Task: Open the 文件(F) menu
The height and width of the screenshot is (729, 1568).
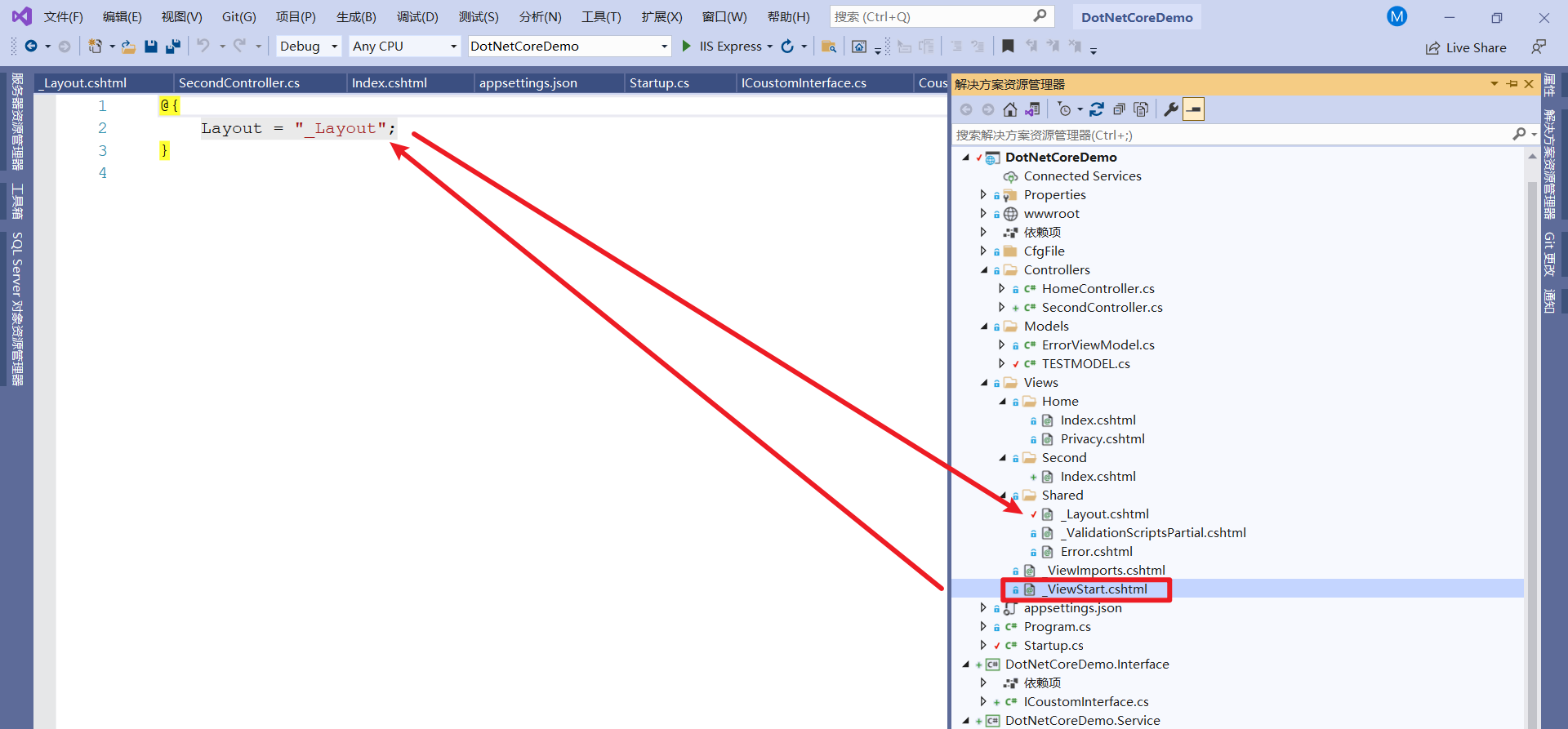Action: click(x=64, y=16)
